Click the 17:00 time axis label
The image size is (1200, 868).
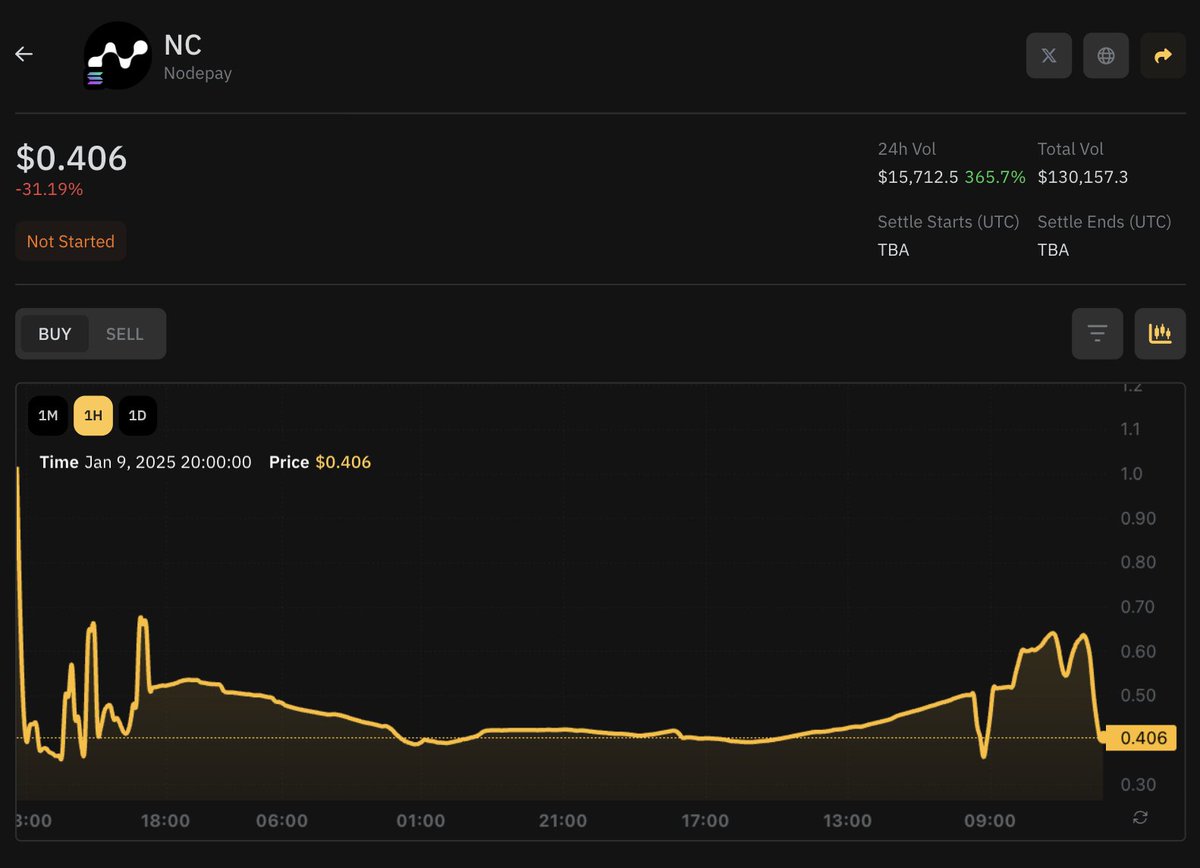click(x=705, y=821)
